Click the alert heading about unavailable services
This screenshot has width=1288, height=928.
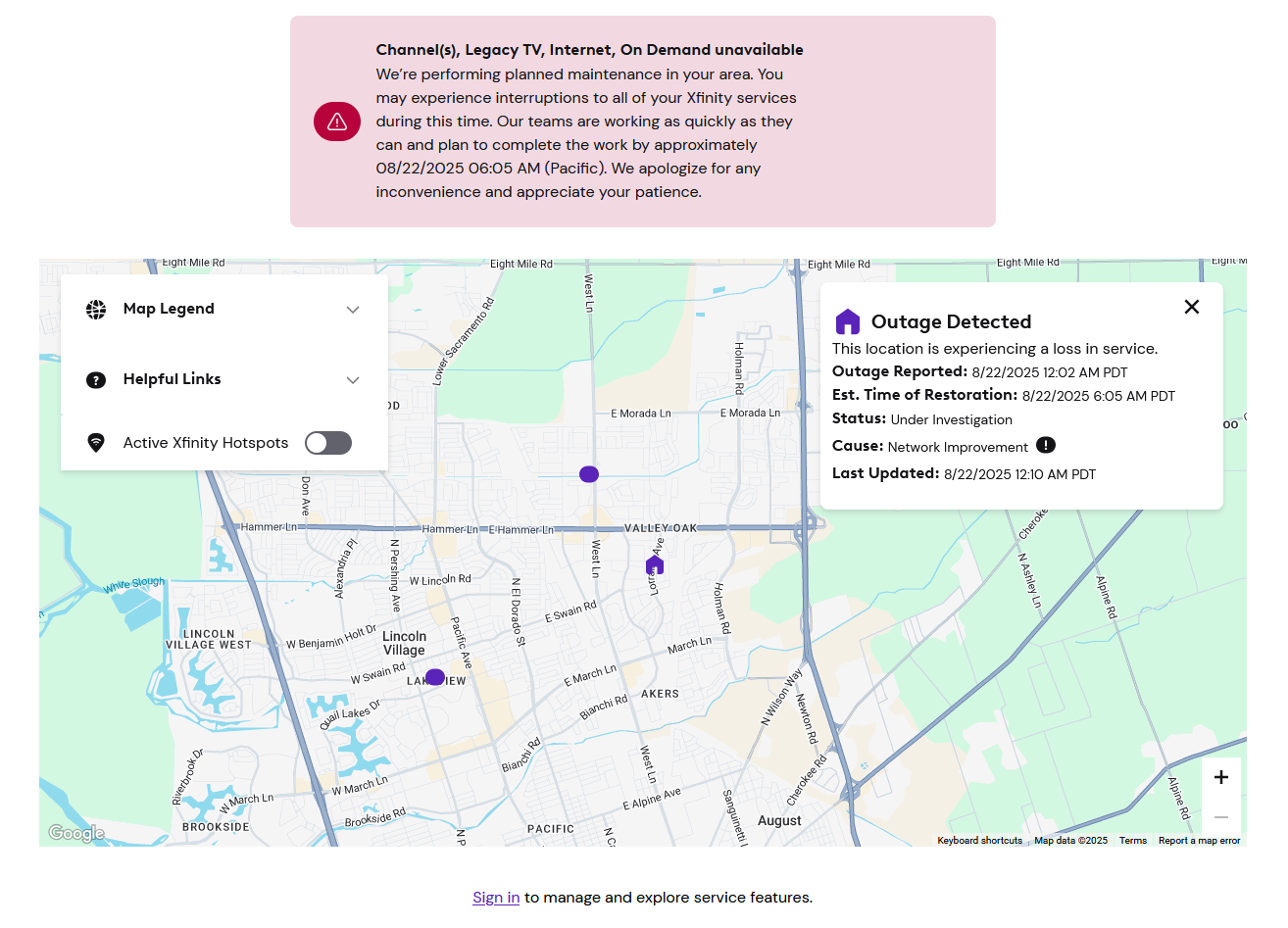click(x=589, y=50)
